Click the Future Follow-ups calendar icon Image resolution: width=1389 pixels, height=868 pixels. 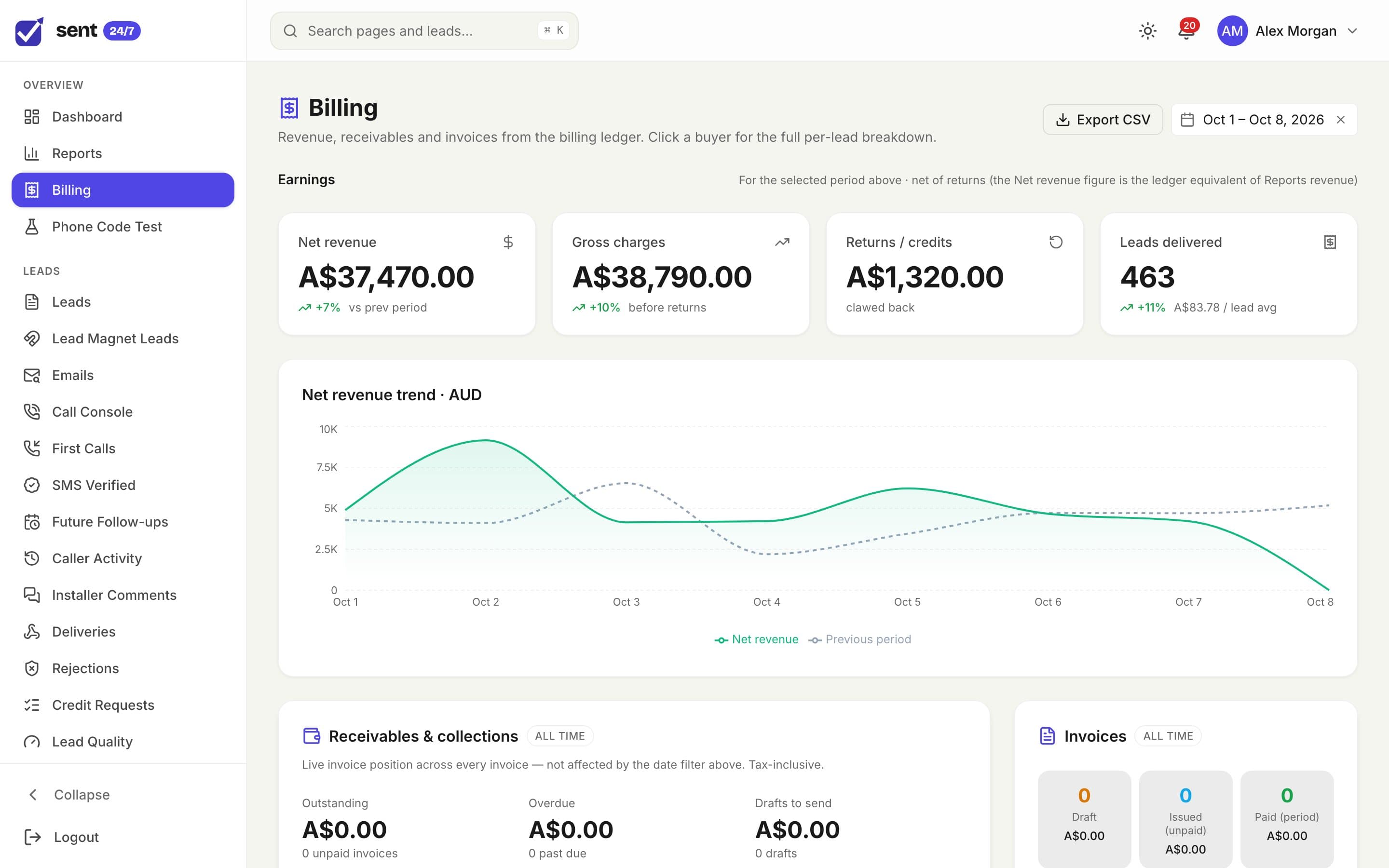(x=31, y=522)
